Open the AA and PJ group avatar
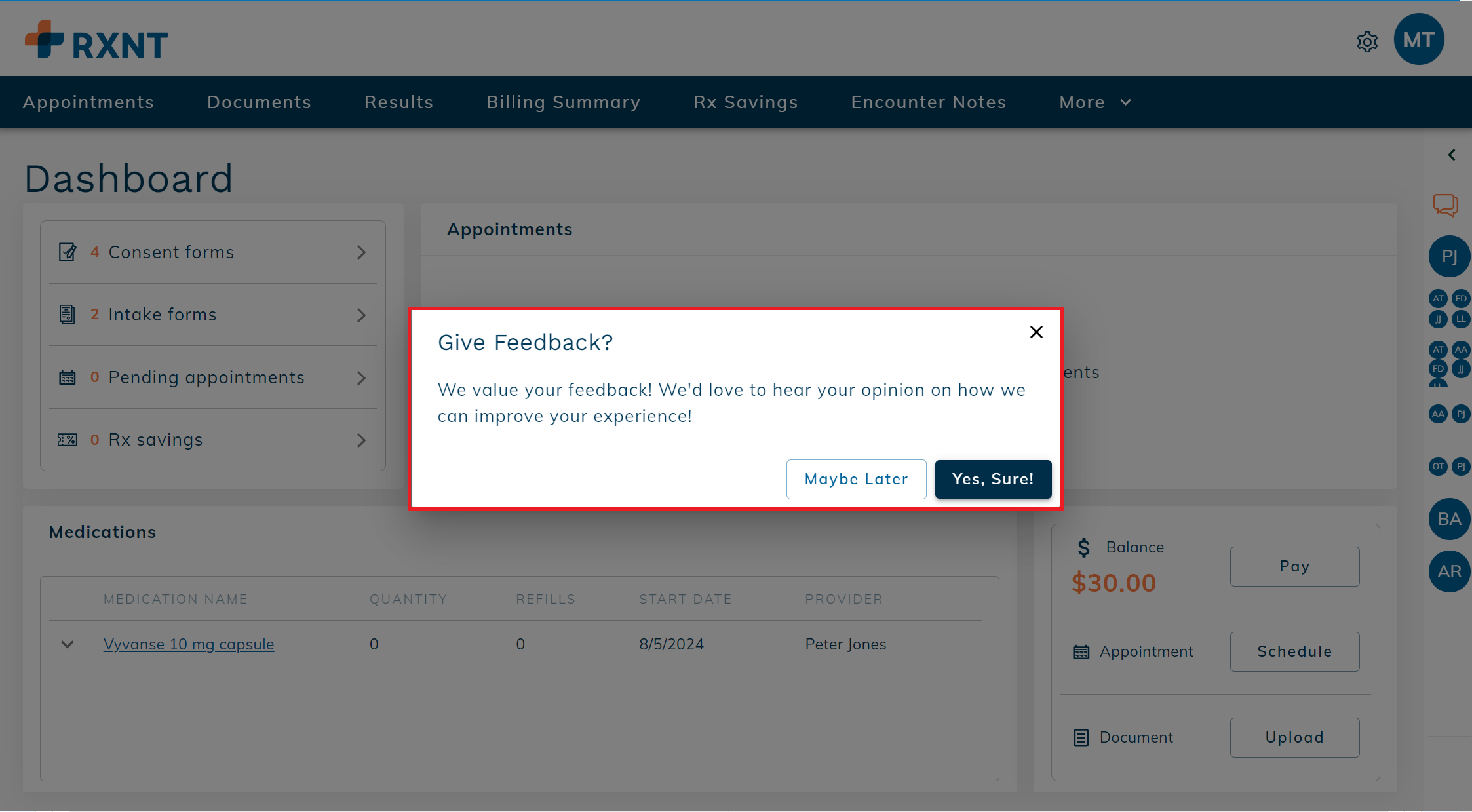Screen dimensions: 1472x812 1449,414
